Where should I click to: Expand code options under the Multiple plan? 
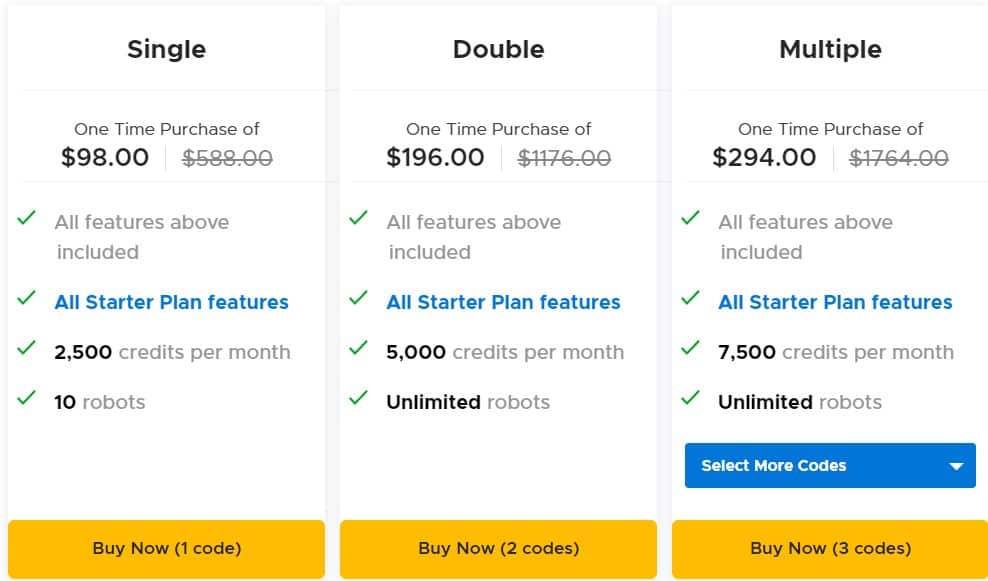[x=829, y=465]
